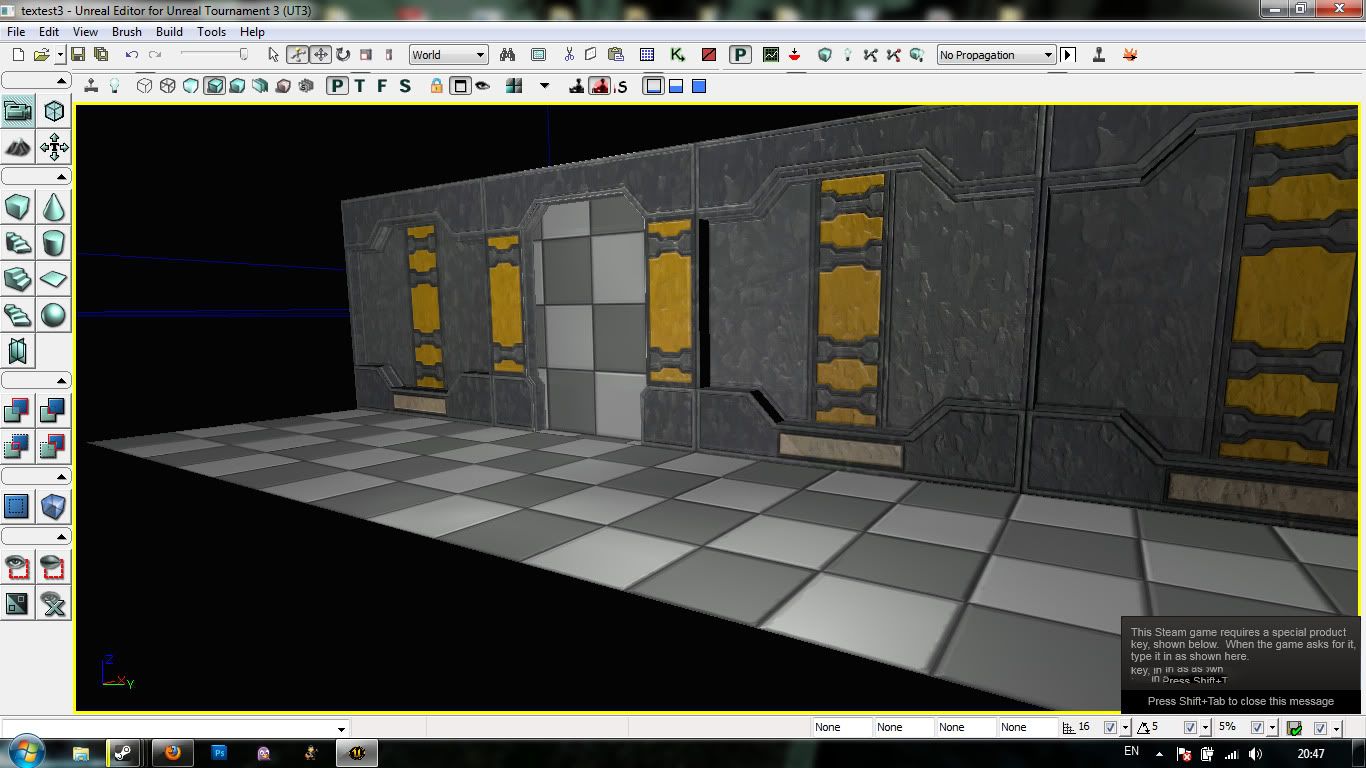Screen dimensions: 1366x768
Task: Click the cylinder brush builder
Action: [54, 243]
